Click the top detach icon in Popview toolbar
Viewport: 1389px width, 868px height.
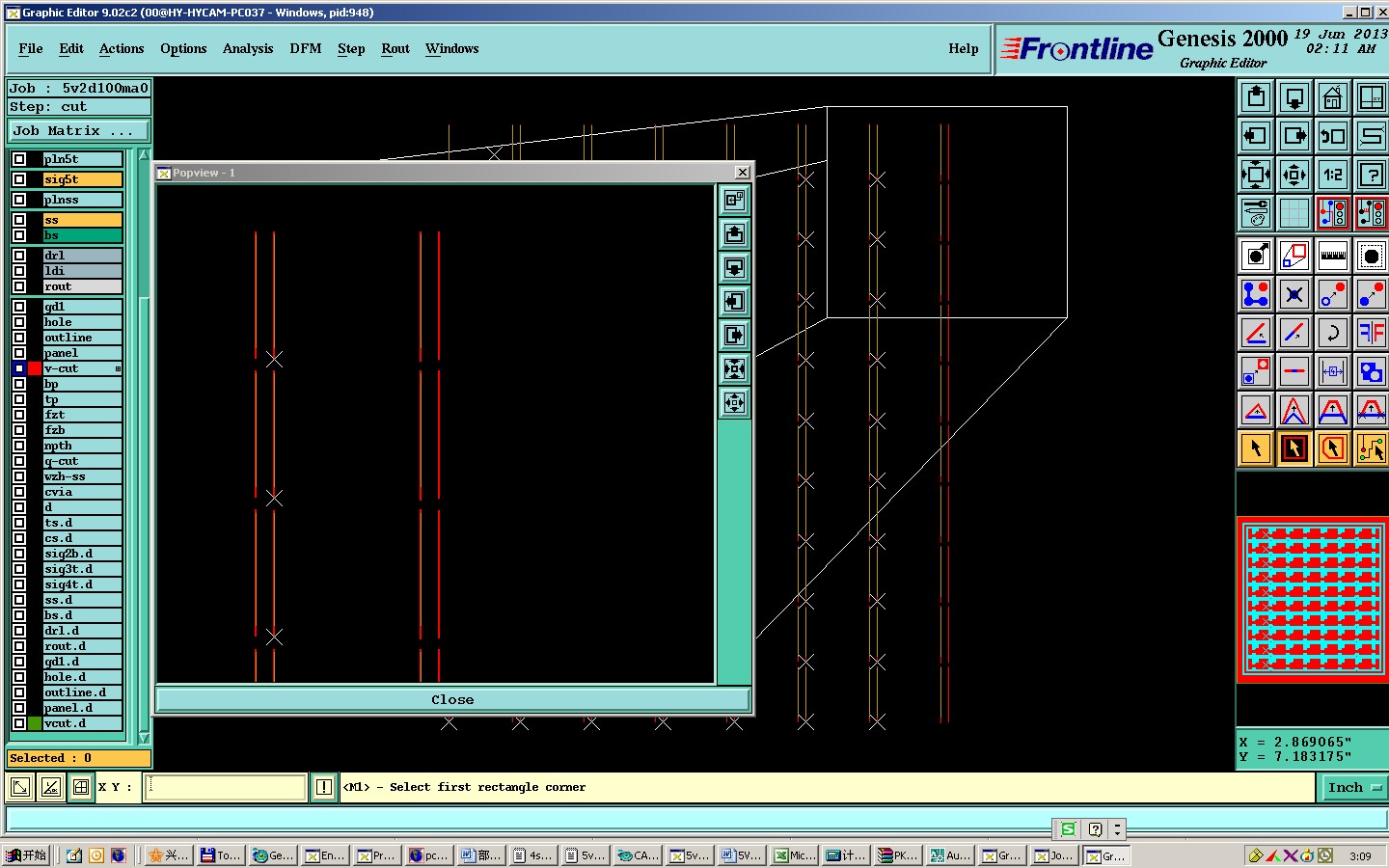[734, 200]
